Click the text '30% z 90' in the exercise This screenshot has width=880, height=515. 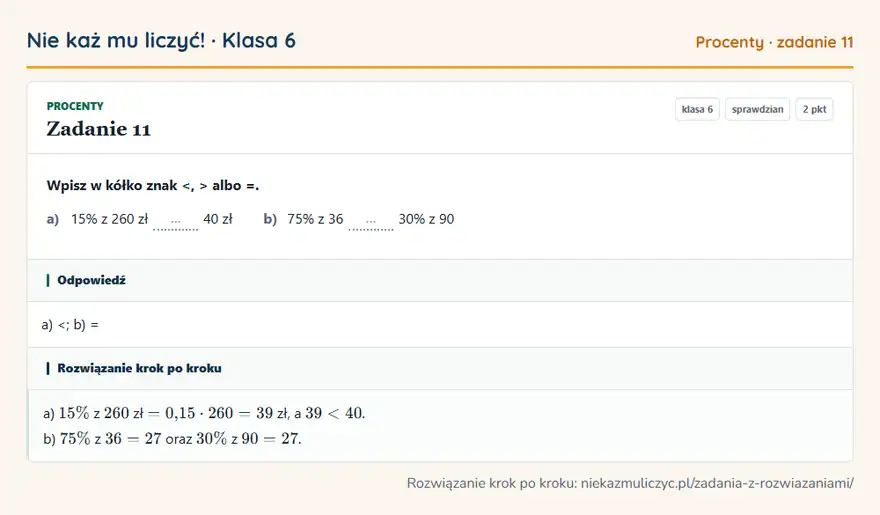click(x=427, y=219)
